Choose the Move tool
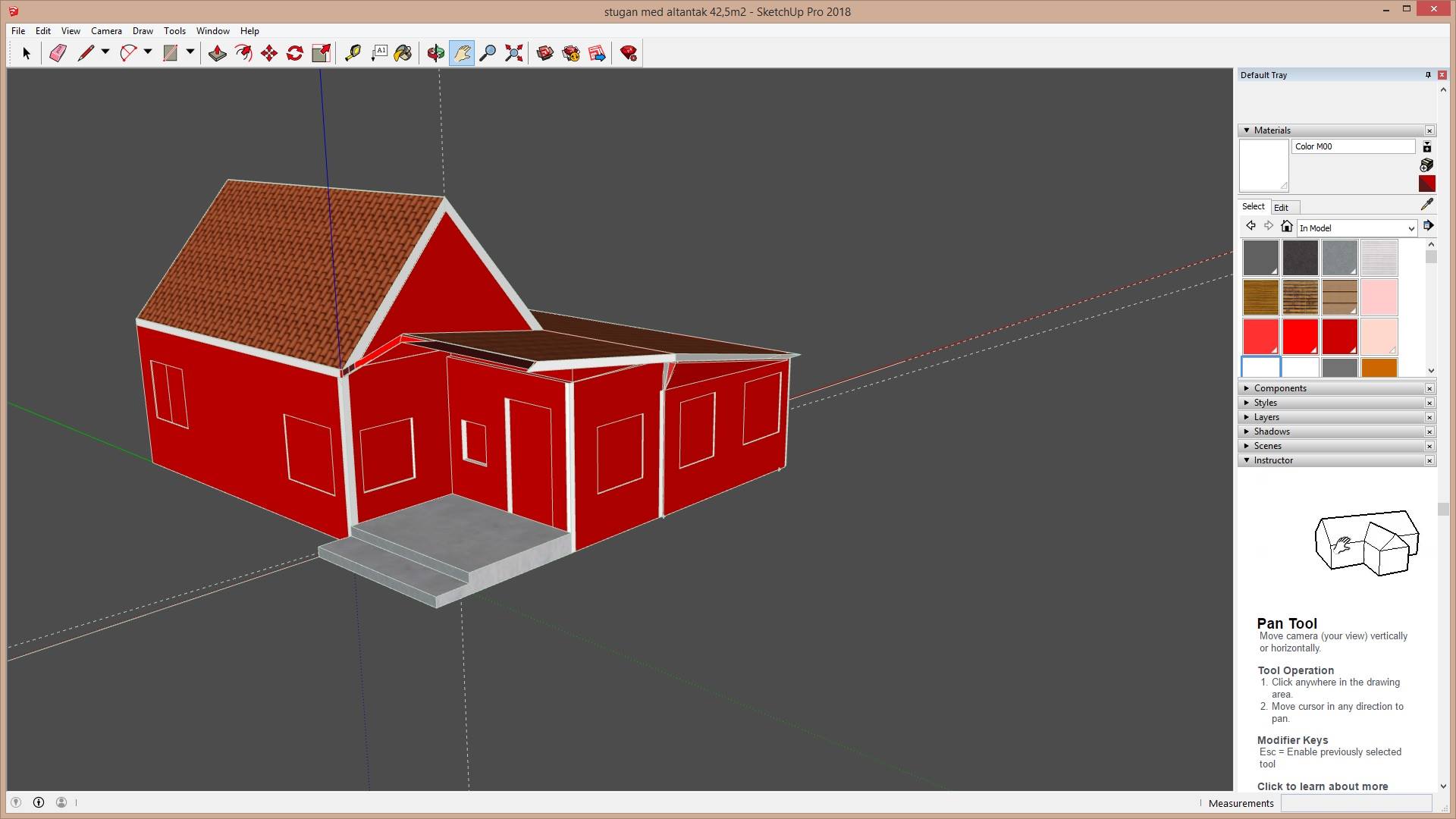Screen dimensions: 1456x819 coord(269,53)
